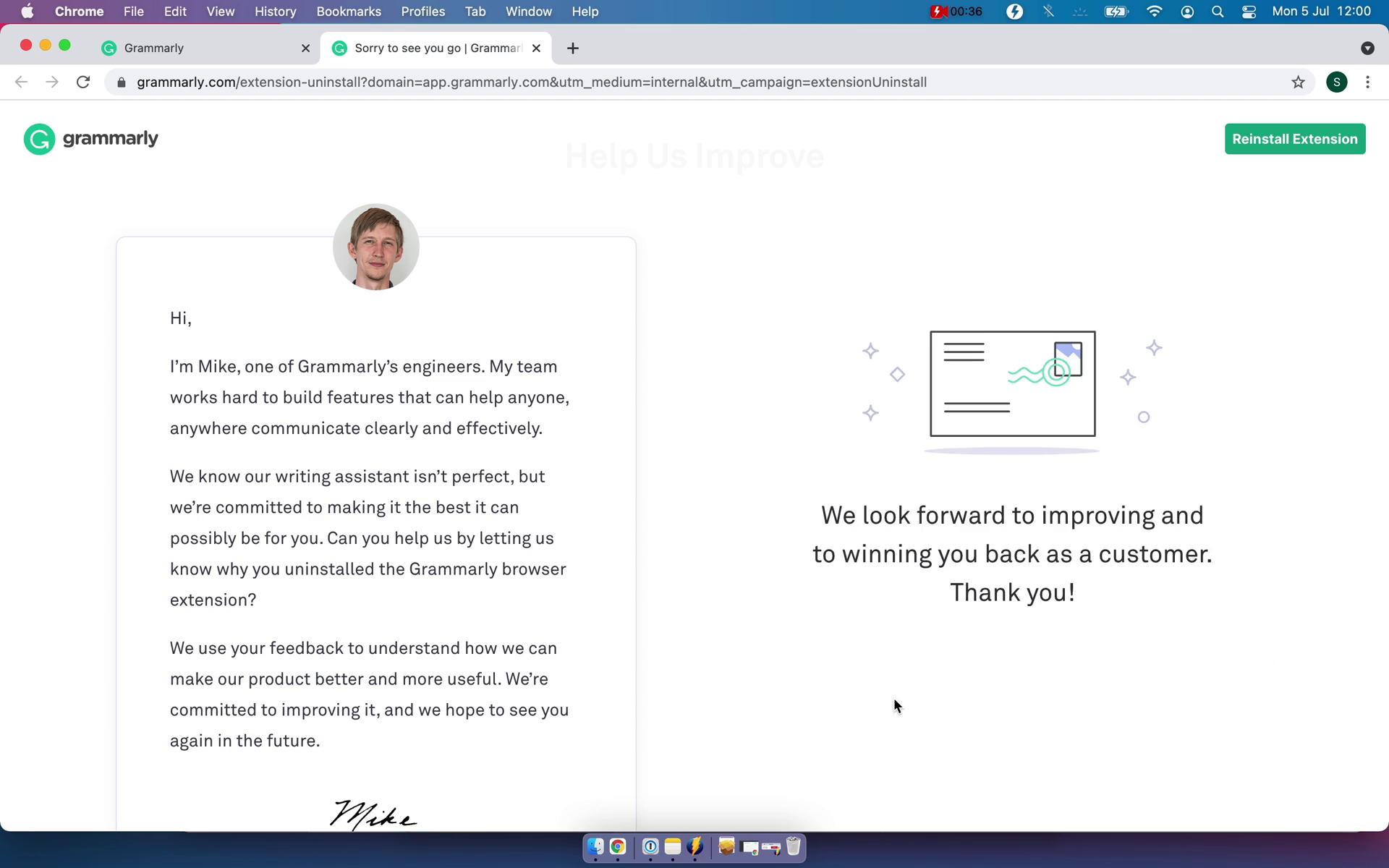Open the Profiles menu

pos(423,12)
